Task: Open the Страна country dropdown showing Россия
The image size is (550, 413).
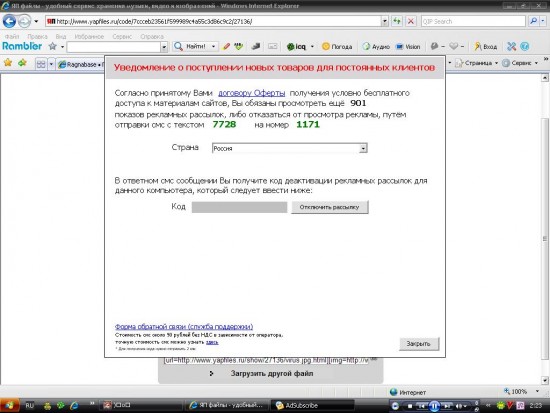Action: point(290,148)
